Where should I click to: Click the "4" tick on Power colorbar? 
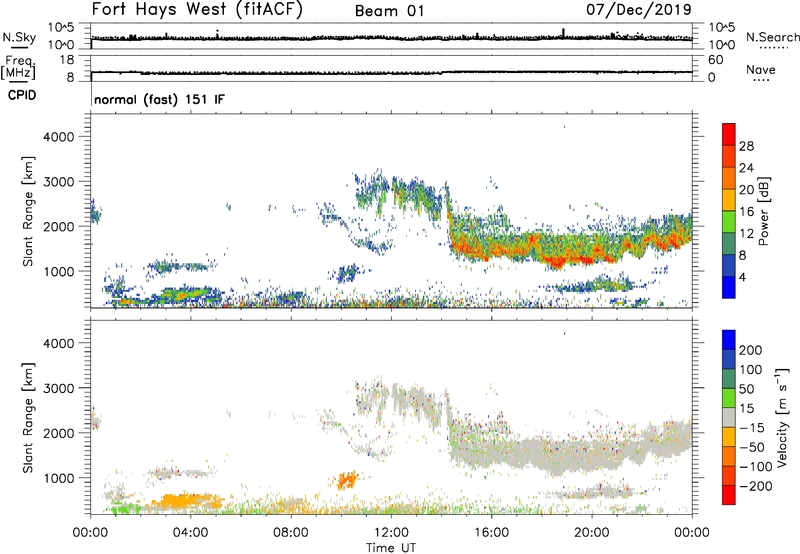(742, 277)
